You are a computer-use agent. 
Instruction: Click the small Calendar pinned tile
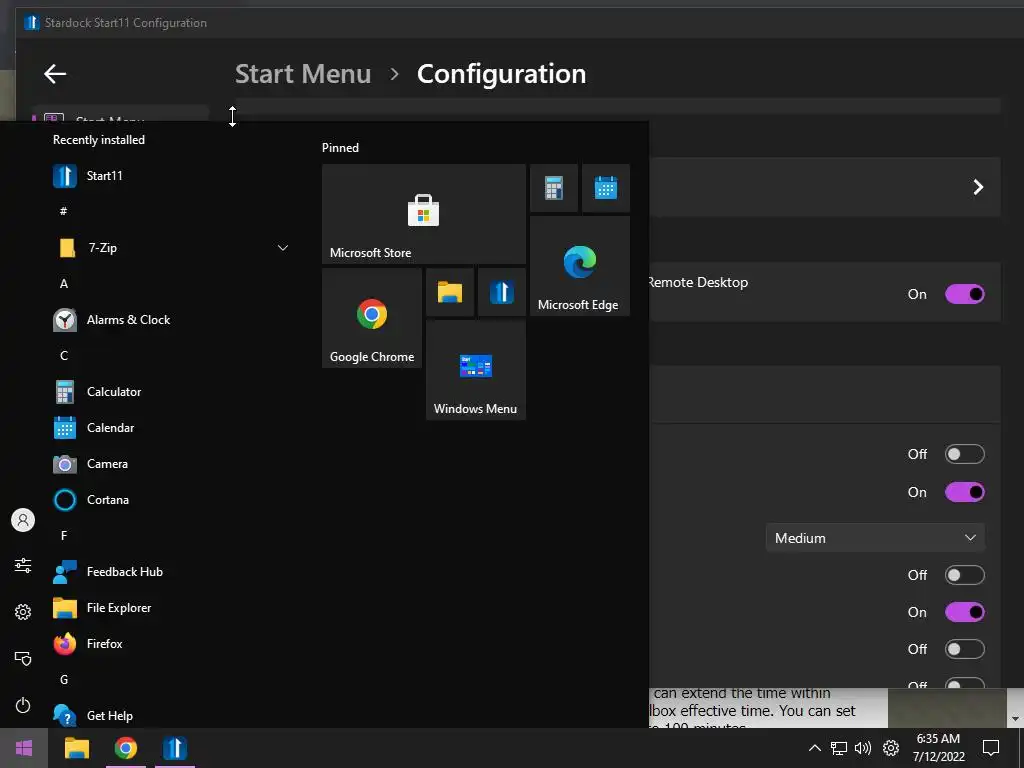click(x=606, y=188)
